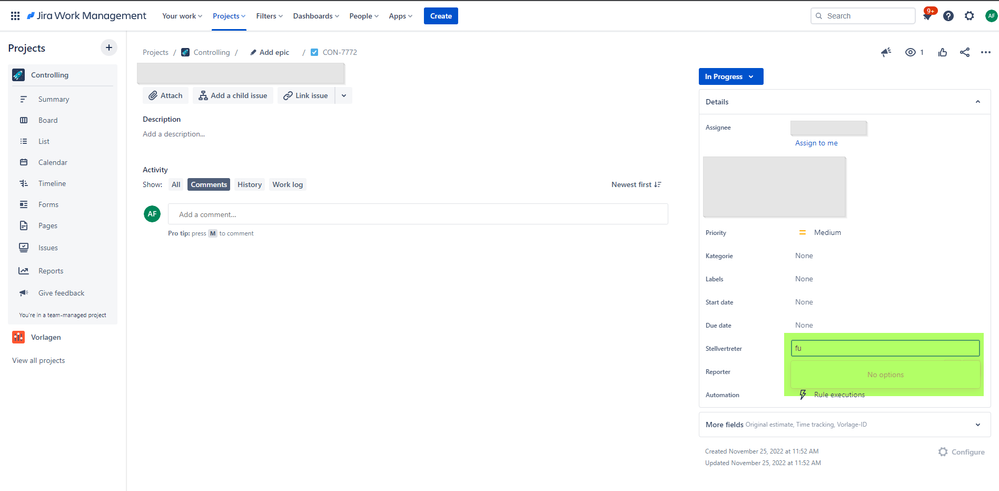Screen dimensions: 999x491
Task: Expand the More fields section
Action: point(844,424)
